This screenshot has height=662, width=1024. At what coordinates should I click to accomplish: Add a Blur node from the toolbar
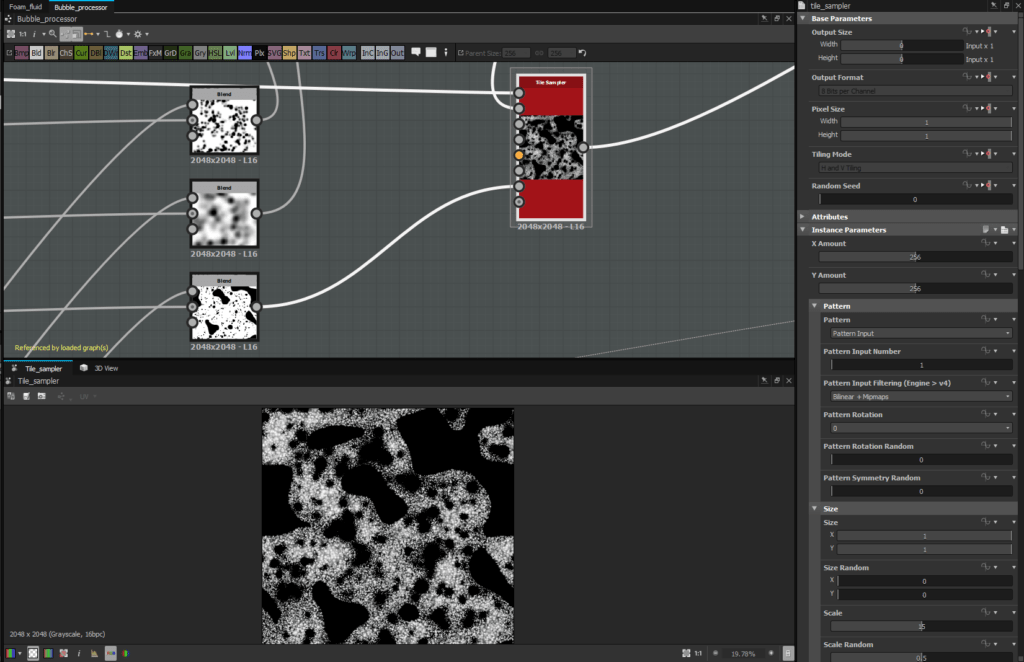tap(52, 52)
